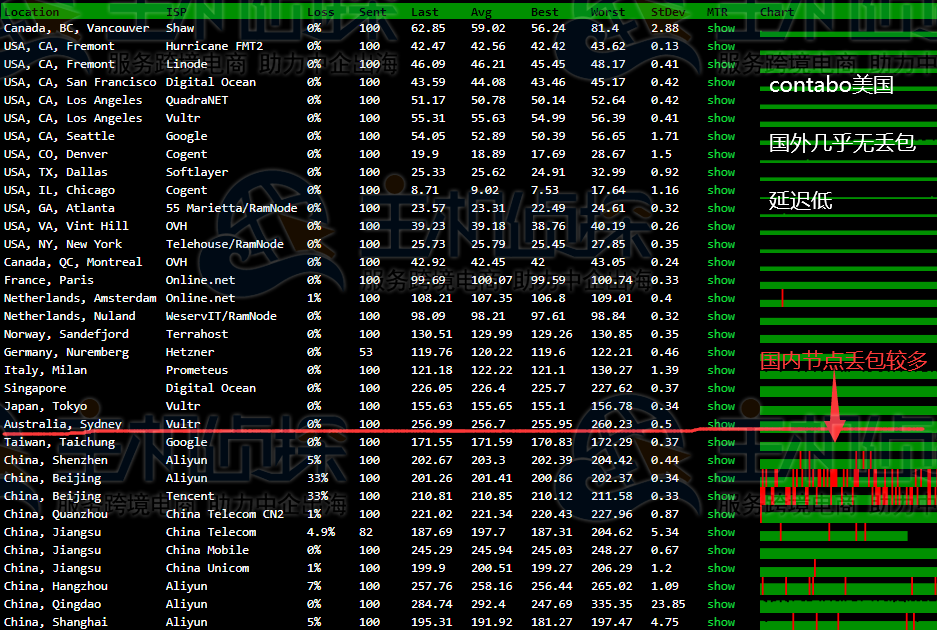The image size is (937, 630).
Task: Click the MTR column header
Action: point(717,12)
